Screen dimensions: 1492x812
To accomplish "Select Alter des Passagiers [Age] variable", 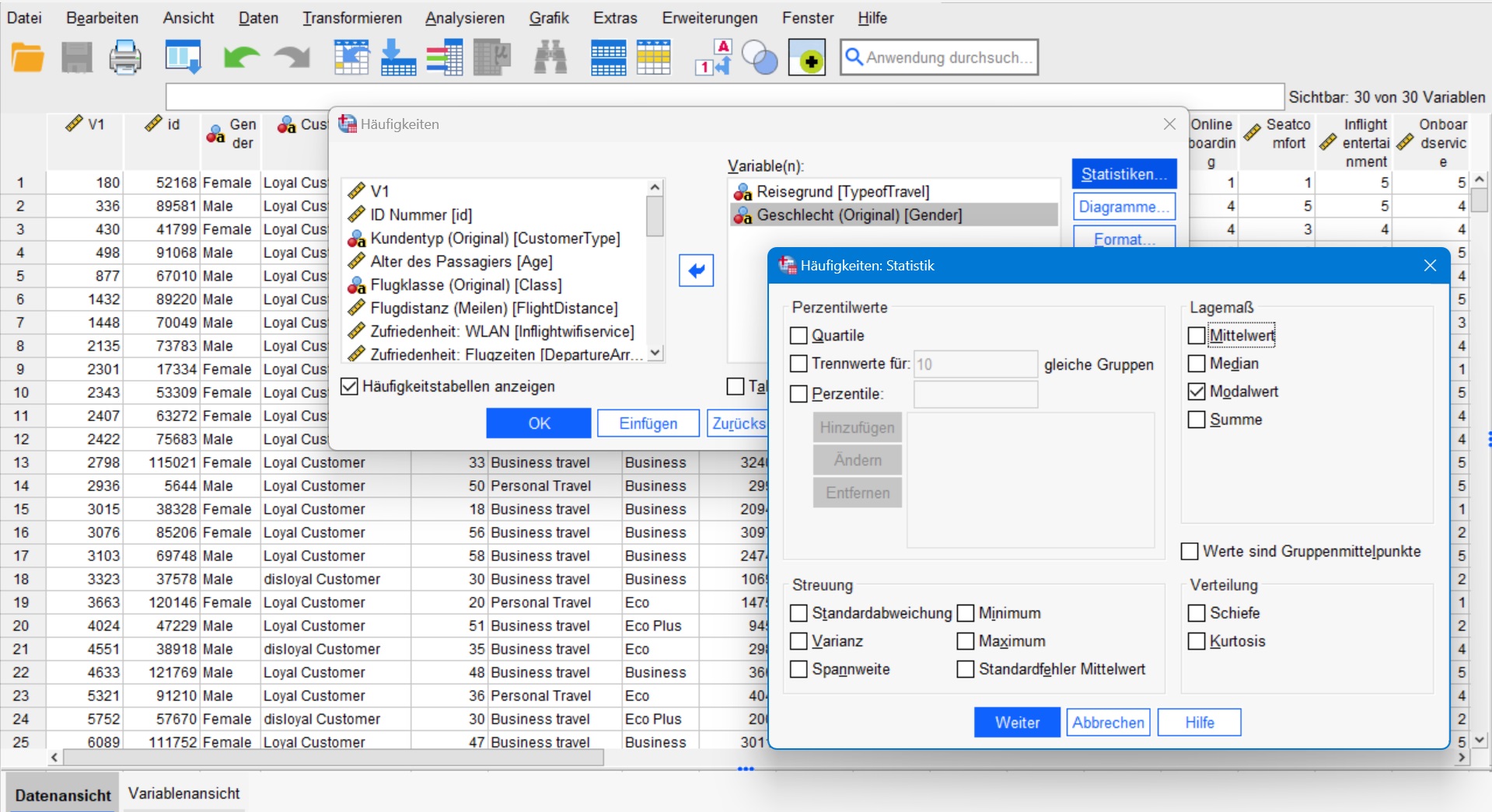I will 461,262.
